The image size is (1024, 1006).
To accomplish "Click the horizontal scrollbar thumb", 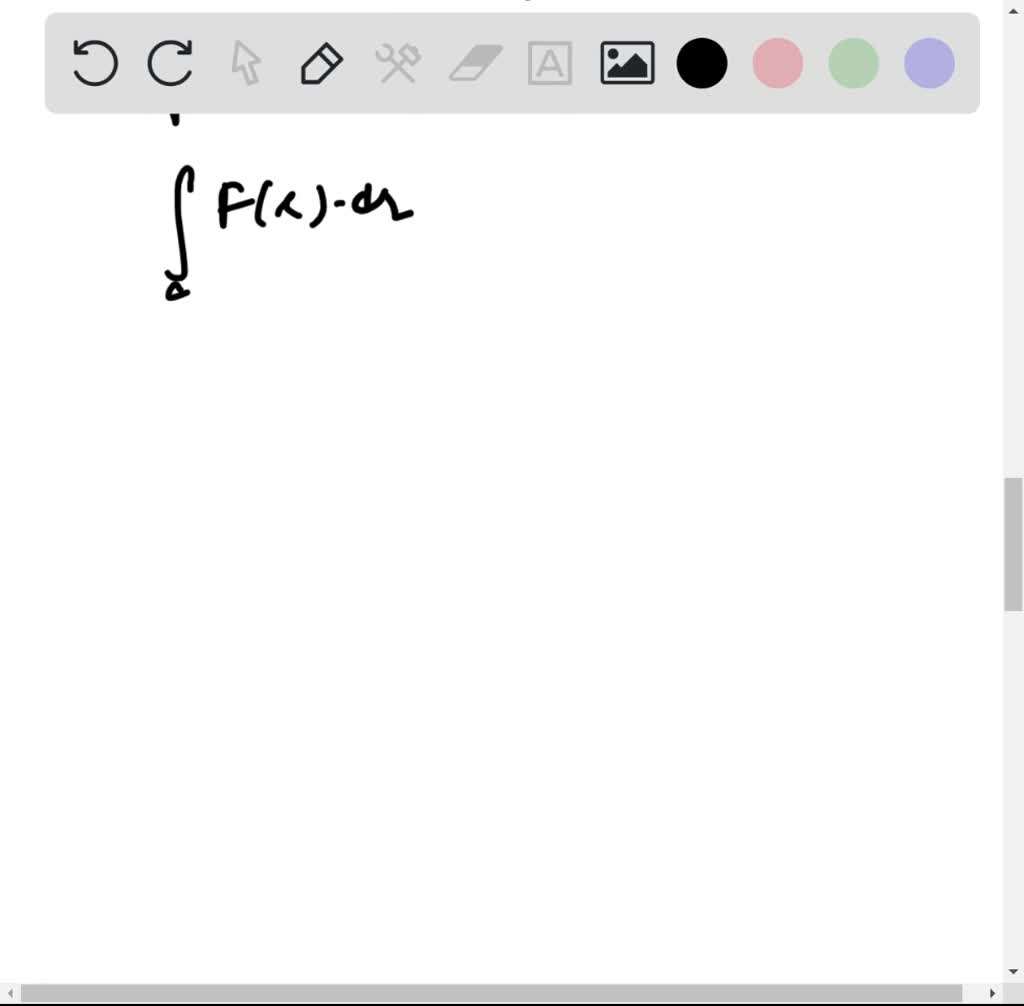I will pyautogui.click(x=491, y=993).
